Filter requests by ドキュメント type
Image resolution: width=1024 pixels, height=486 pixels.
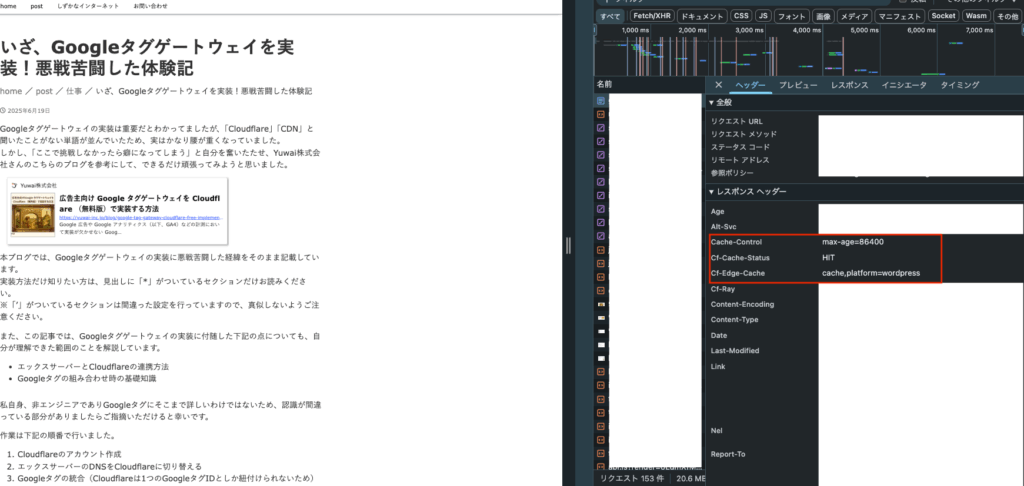(x=701, y=16)
